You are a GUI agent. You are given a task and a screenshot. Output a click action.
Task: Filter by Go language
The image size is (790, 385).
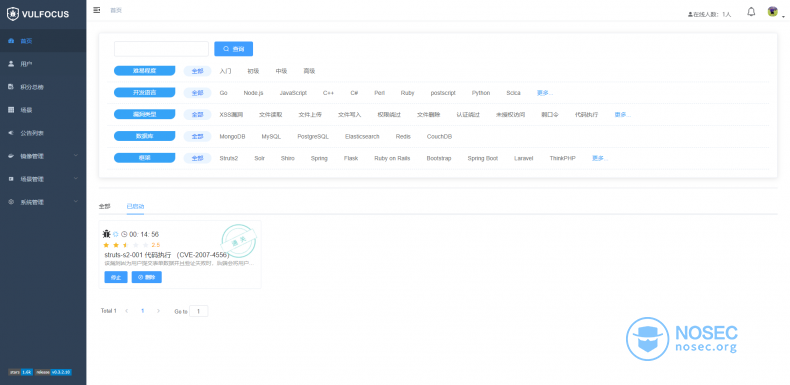224,93
